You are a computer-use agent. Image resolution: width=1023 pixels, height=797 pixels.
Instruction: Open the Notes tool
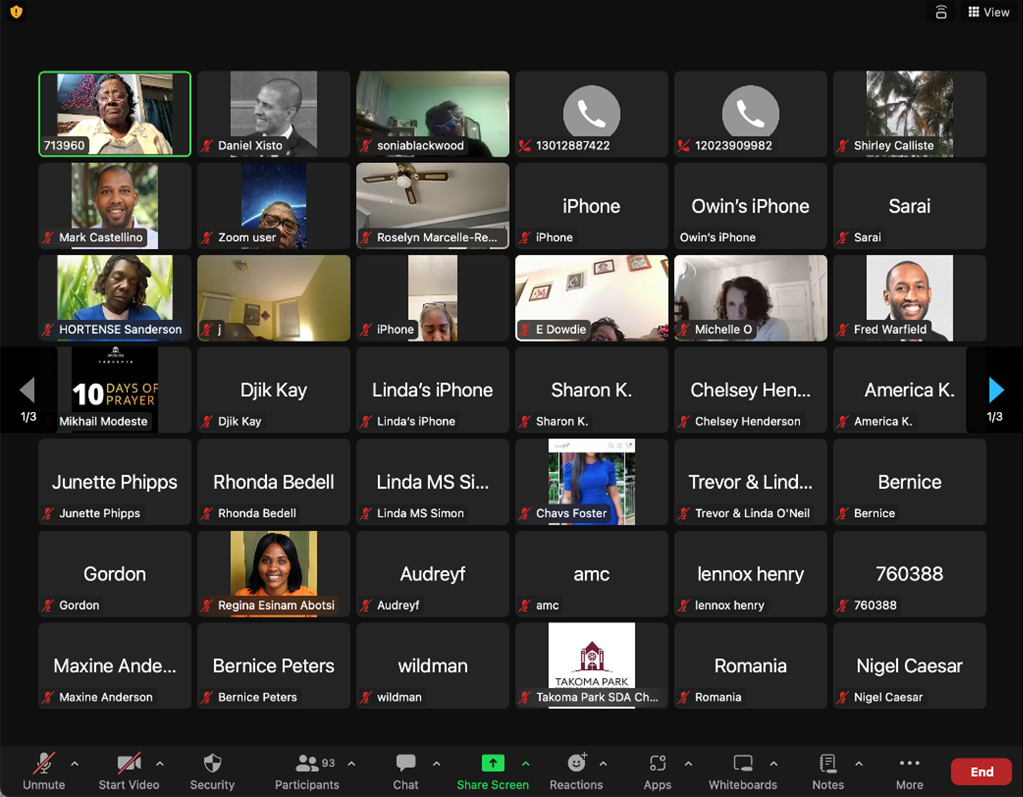(x=827, y=771)
